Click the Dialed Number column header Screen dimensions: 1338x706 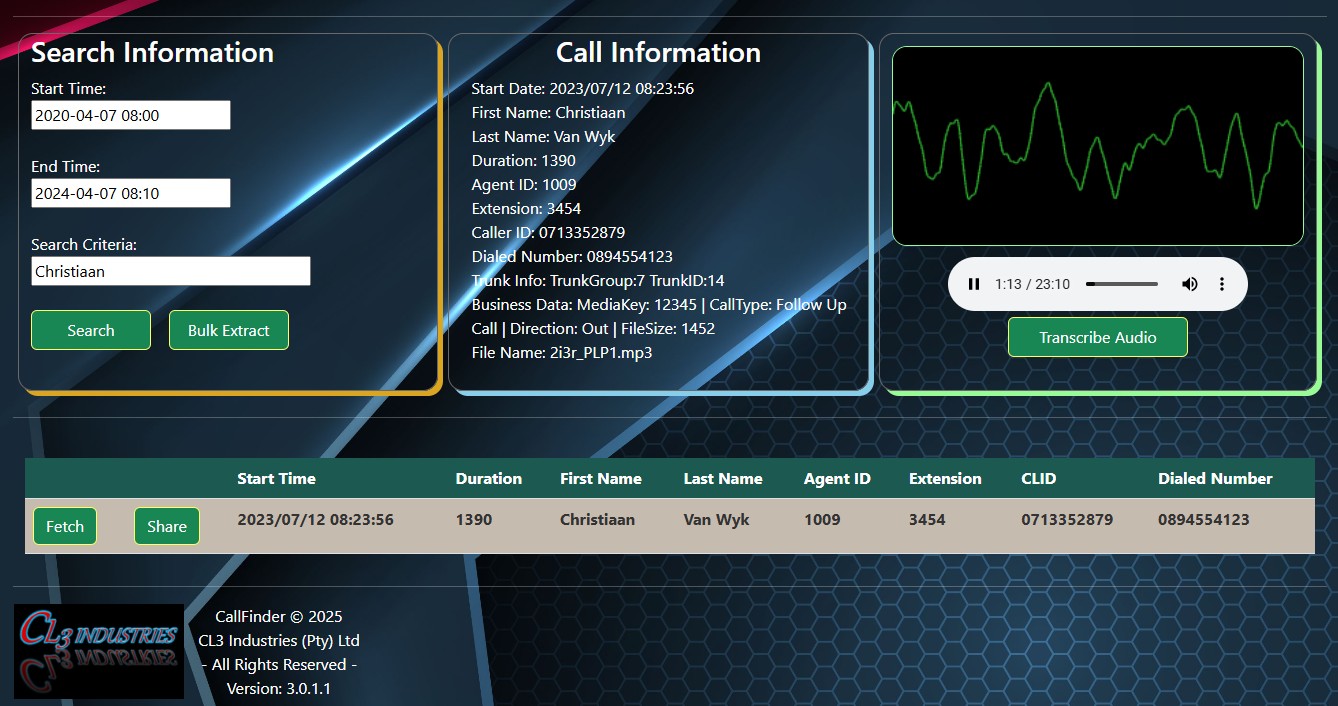(1215, 478)
